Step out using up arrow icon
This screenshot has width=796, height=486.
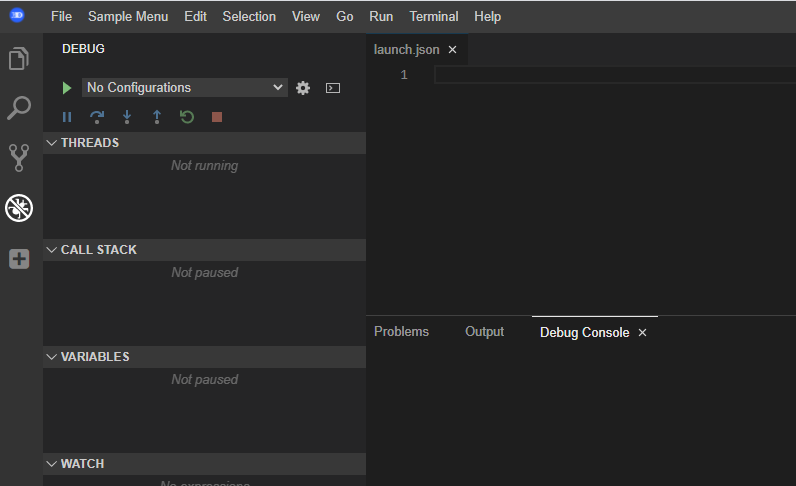pyautogui.click(x=157, y=117)
